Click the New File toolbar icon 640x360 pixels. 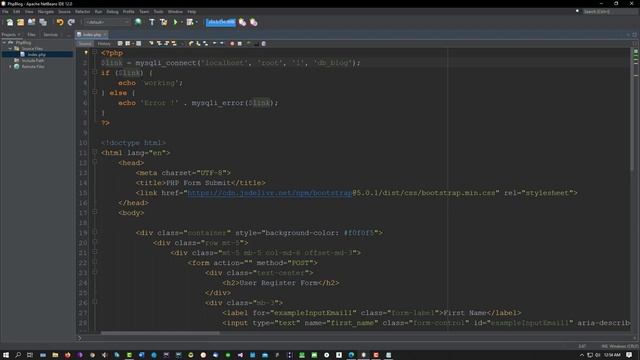click(9, 22)
